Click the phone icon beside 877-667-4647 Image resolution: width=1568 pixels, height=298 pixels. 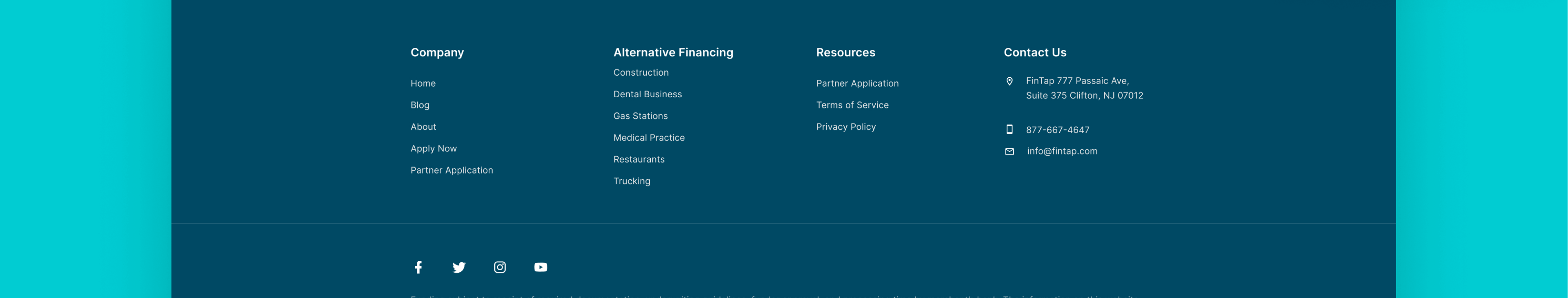1009,129
